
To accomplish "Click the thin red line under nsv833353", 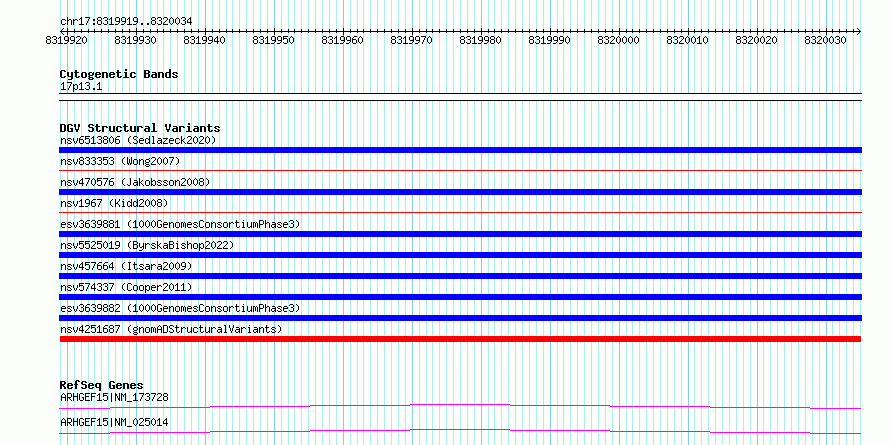I will coord(460,170).
